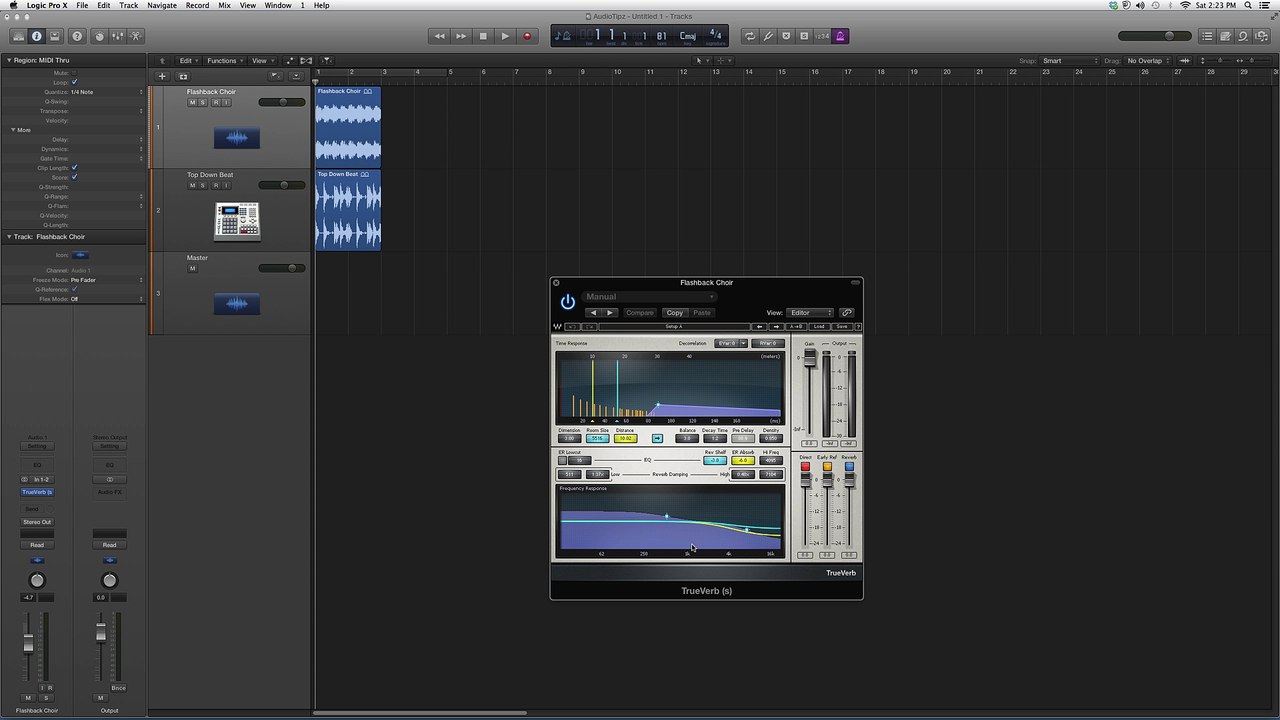Click the Stop transport button

coord(483,36)
